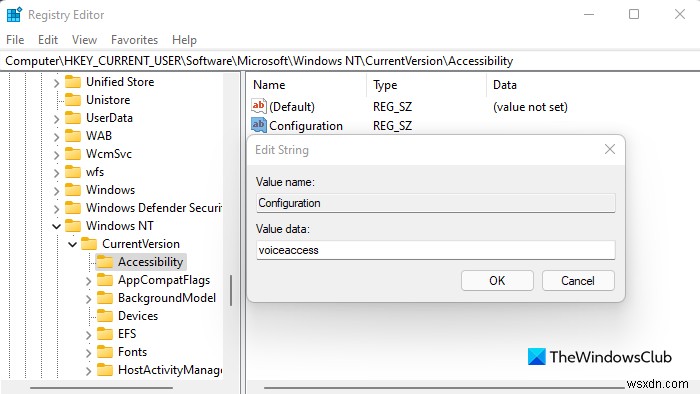The image size is (700, 394).
Task: Open the Edit menu
Action: click(x=48, y=40)
